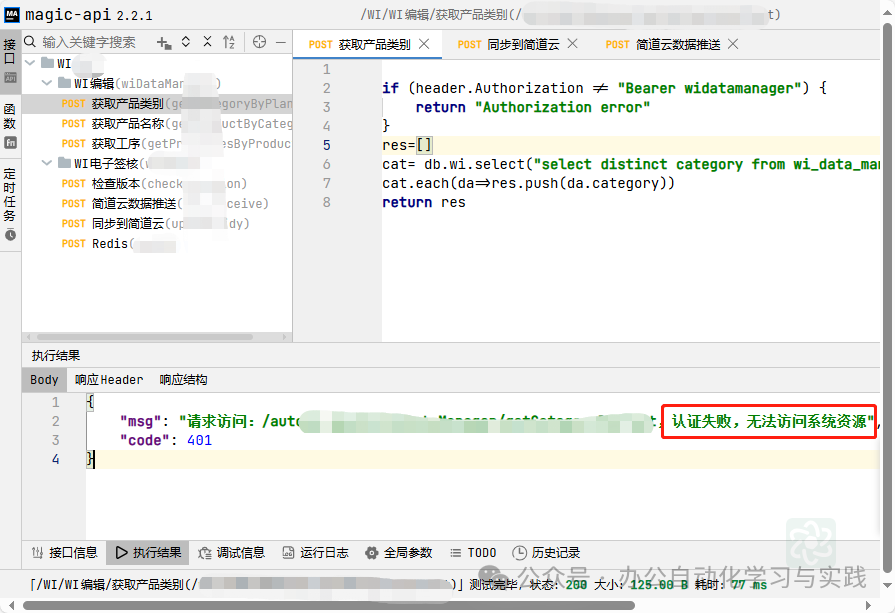
Task: Open the 响应Header results tab
Action: pos(108,379)
